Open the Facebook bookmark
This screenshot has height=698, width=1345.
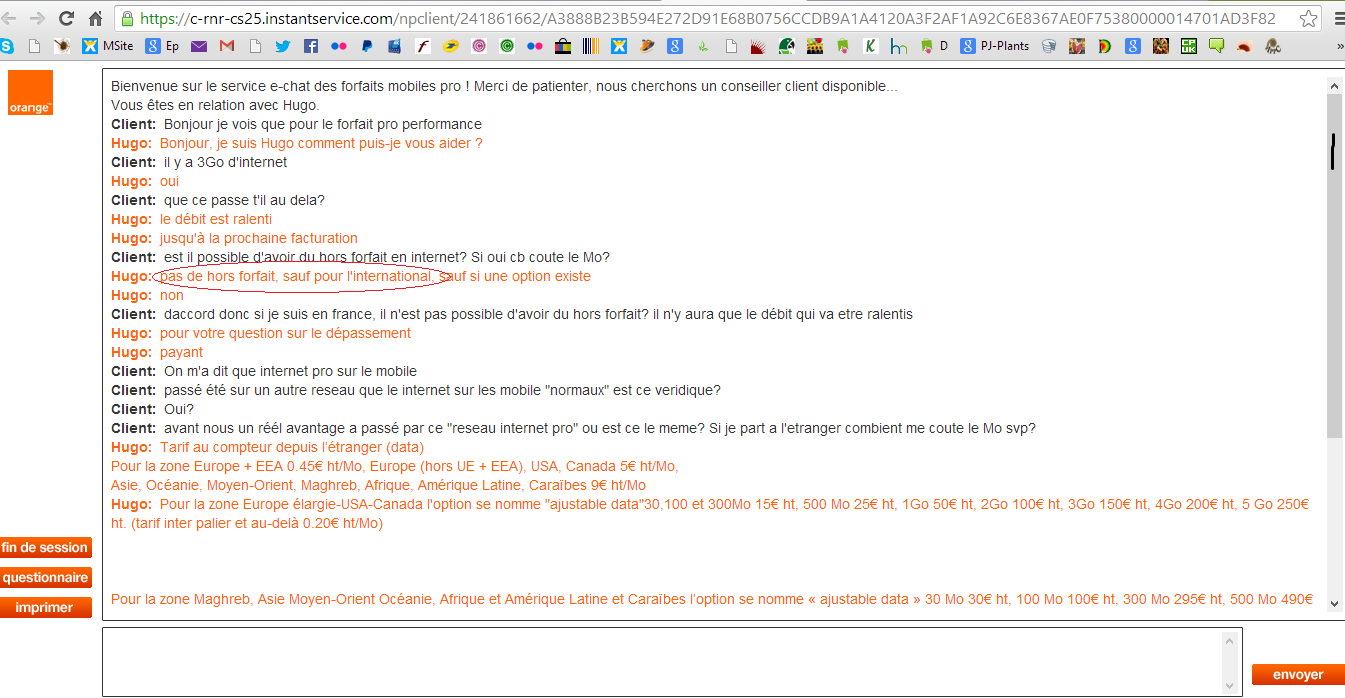coord(311,46)
